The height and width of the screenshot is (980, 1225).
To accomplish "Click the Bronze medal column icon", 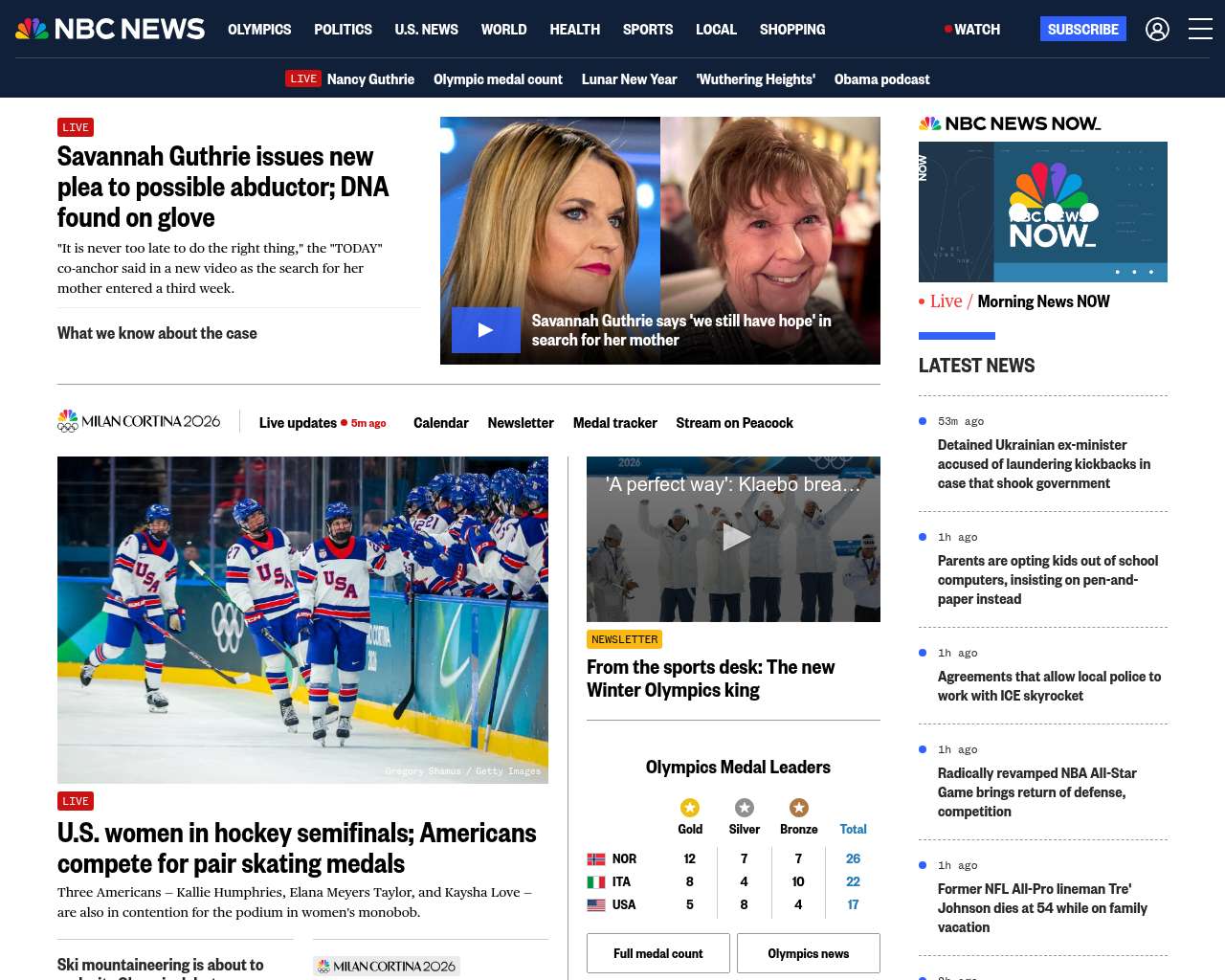I will 799,808.
